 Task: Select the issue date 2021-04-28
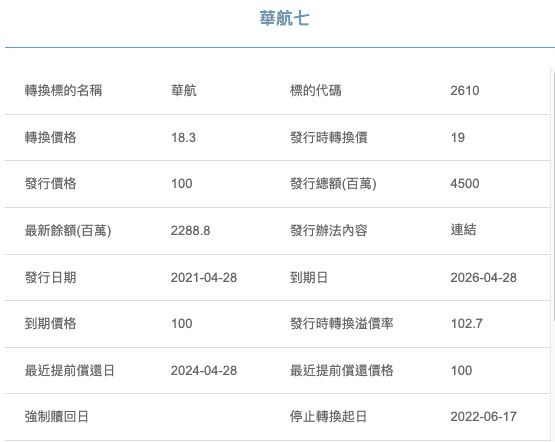point(204,277)
